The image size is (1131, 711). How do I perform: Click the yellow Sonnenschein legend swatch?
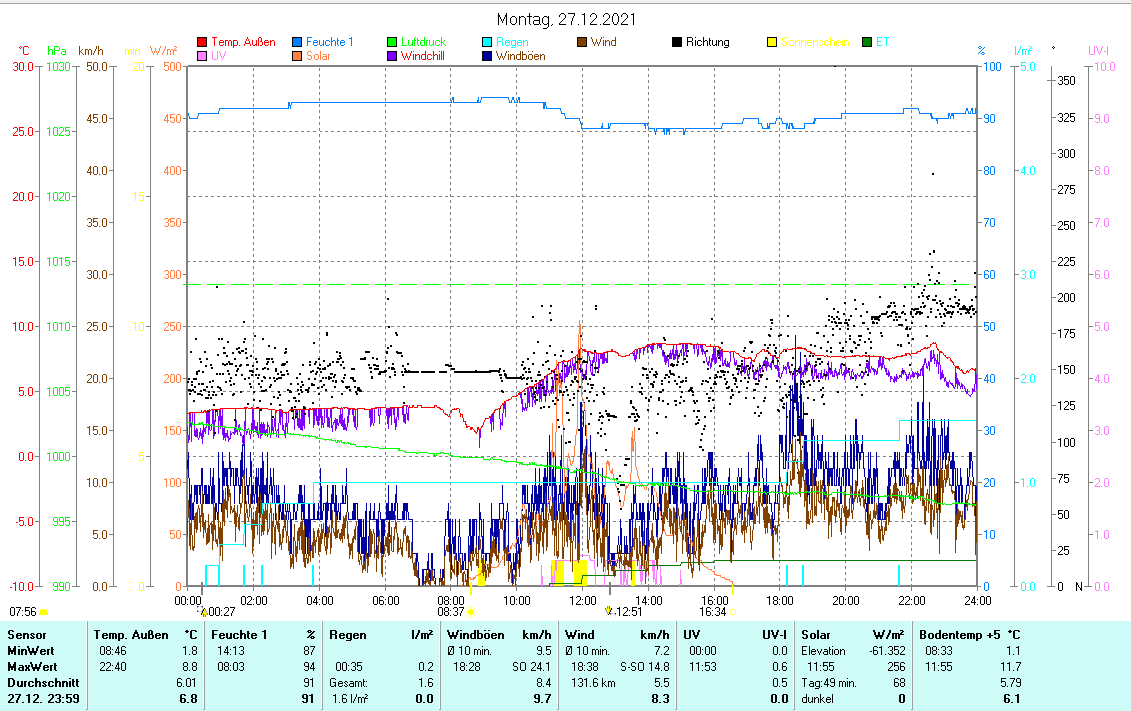click(772, 43)
